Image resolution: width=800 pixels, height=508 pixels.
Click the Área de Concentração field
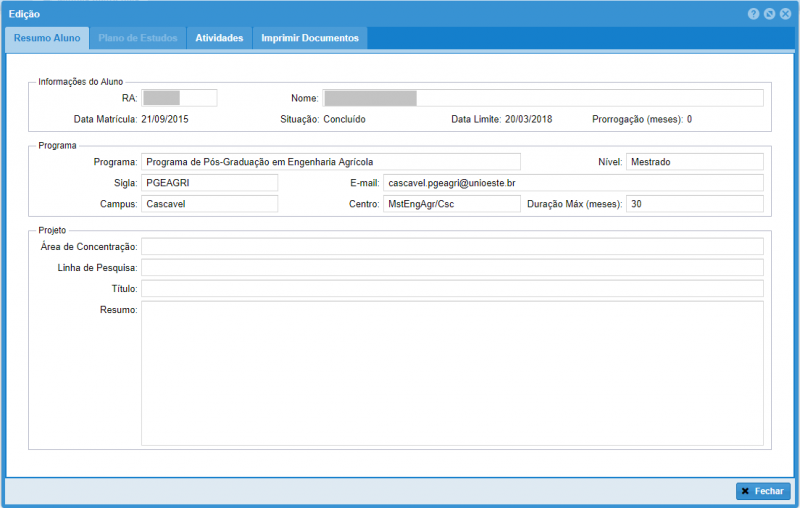452,246
